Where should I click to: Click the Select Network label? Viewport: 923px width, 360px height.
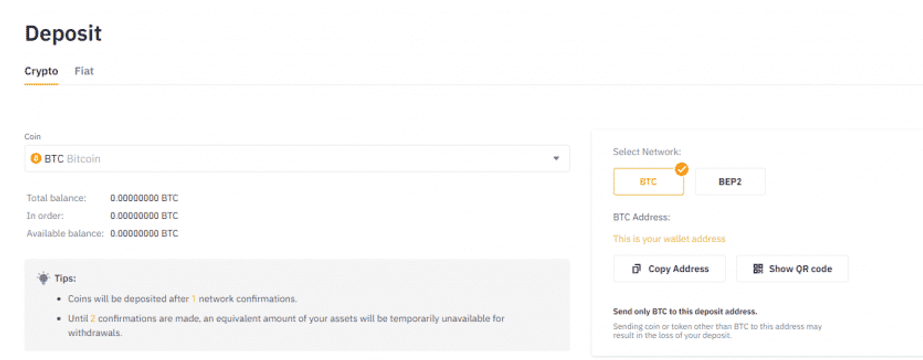pos(647,152)
